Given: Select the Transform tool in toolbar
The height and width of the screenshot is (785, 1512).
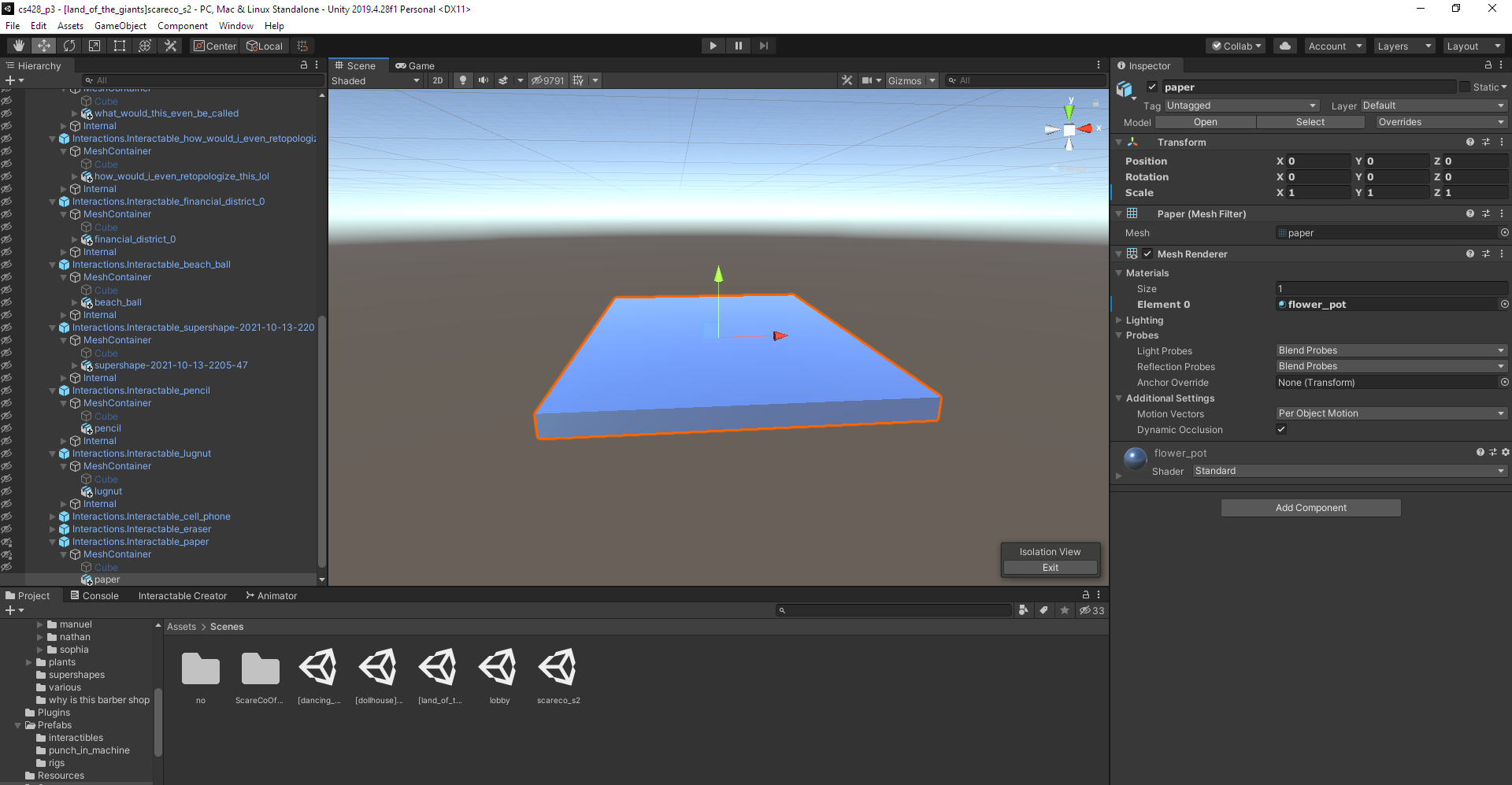Looking at the screenshot, I should click(145, 46).
